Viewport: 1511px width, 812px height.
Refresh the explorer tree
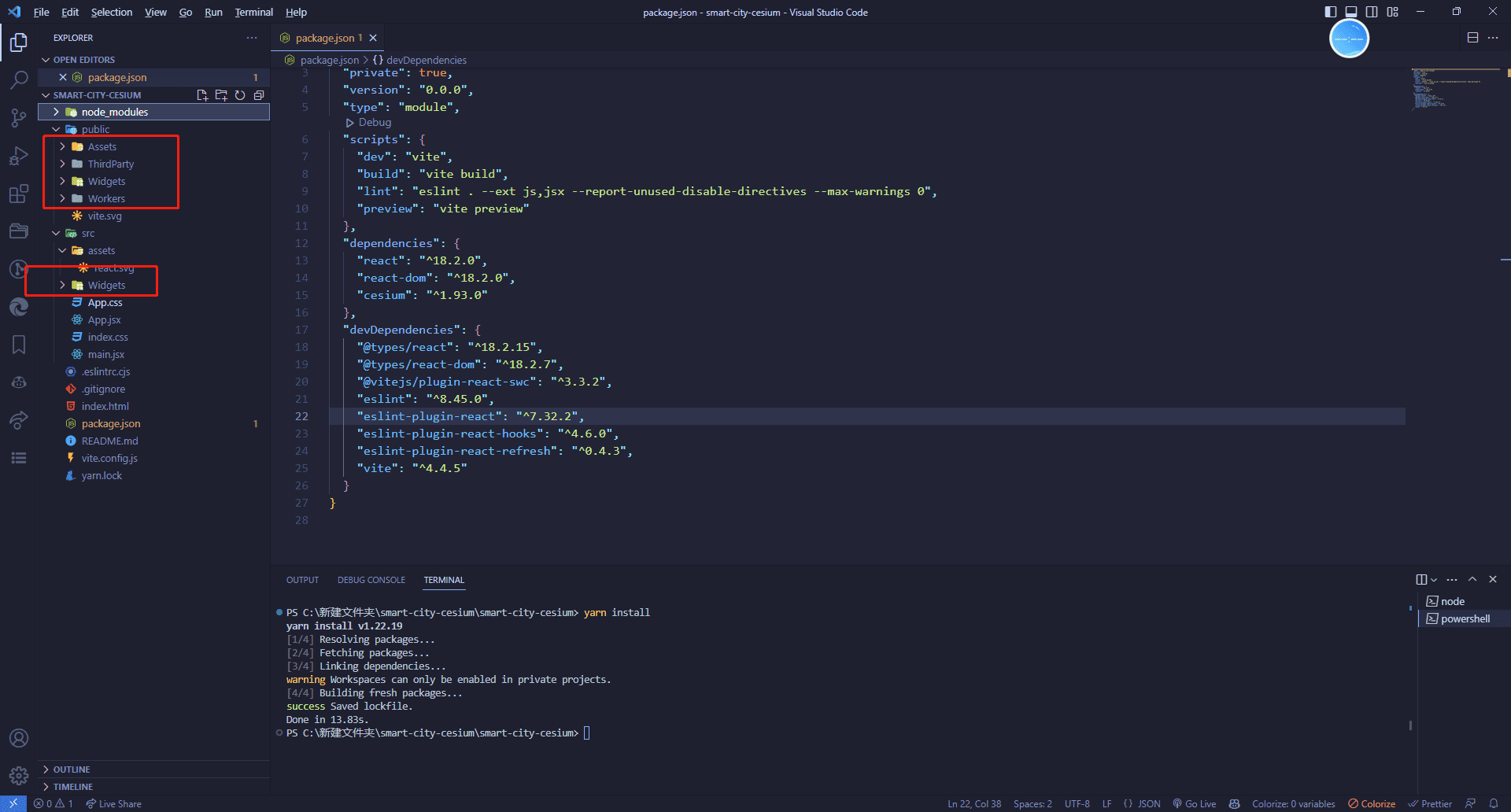(240, 95)
